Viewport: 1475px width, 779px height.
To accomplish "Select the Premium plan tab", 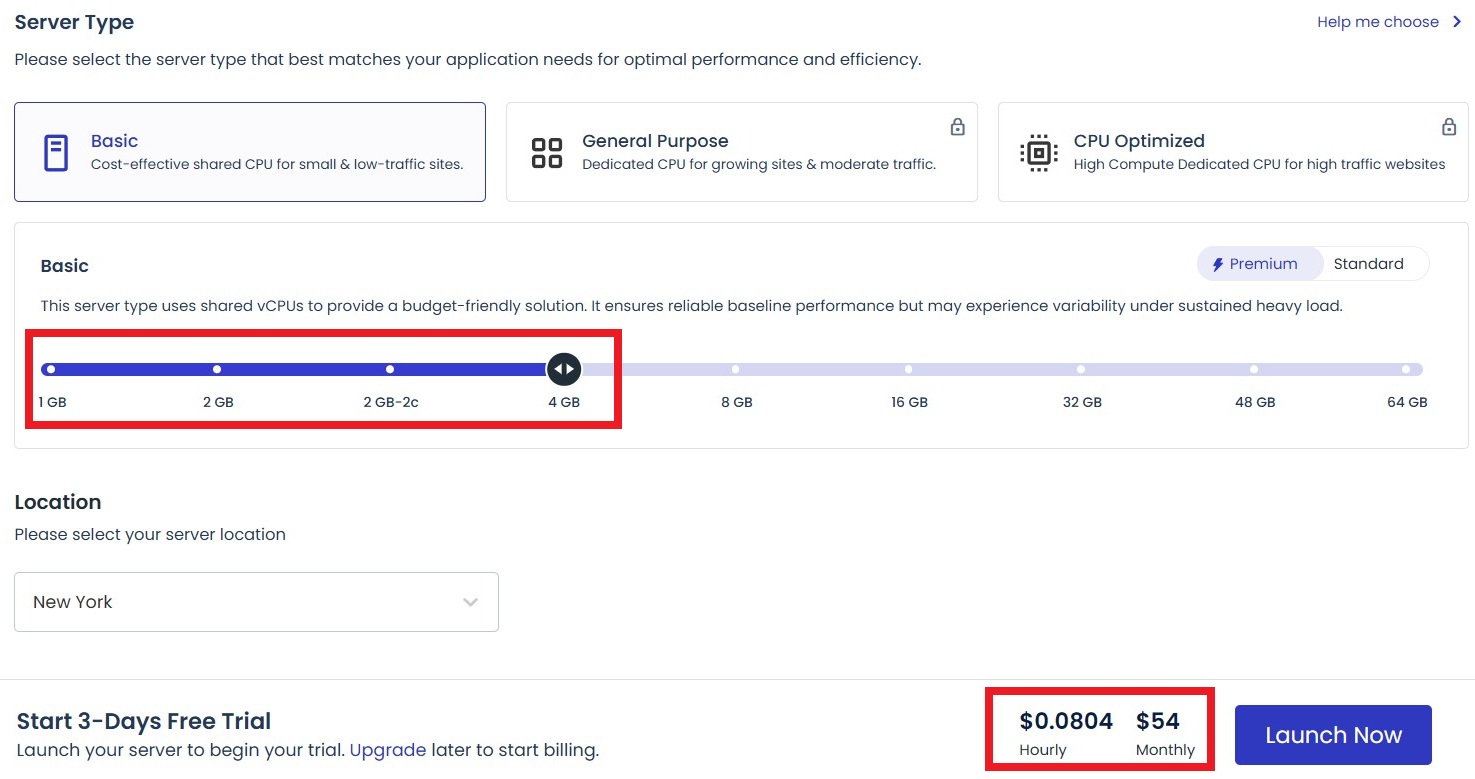I will click(x=1258, y=263).
